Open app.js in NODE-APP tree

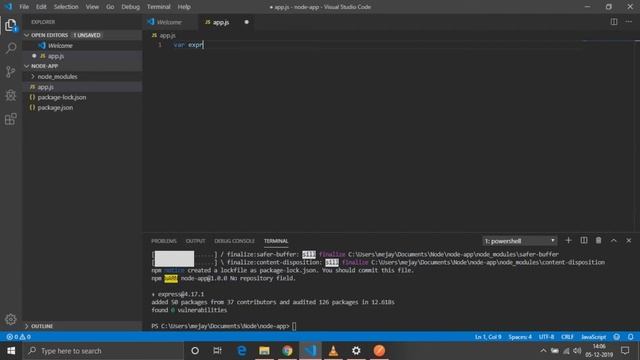82,87
